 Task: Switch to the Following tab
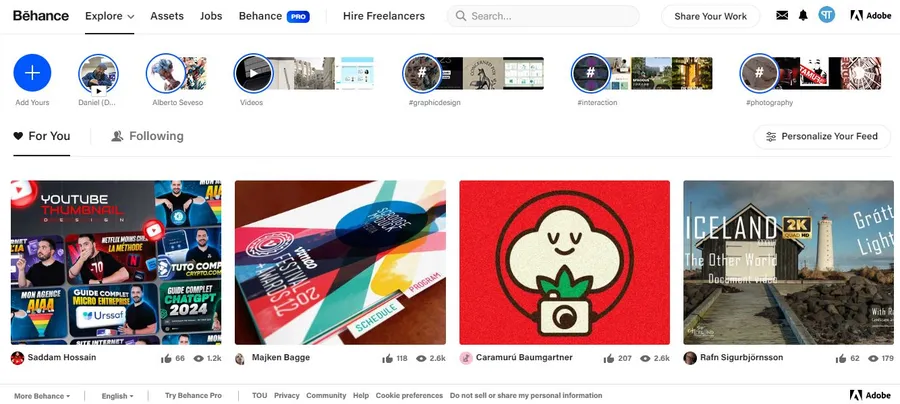click(x=148, y=136)
